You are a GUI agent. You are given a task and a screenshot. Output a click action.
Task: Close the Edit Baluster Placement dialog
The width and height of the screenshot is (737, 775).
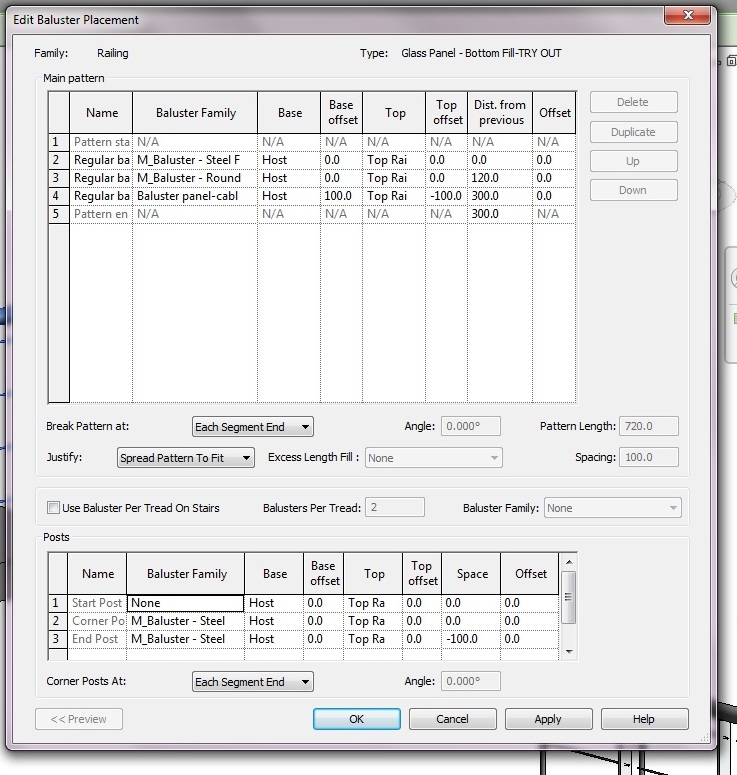687,15
